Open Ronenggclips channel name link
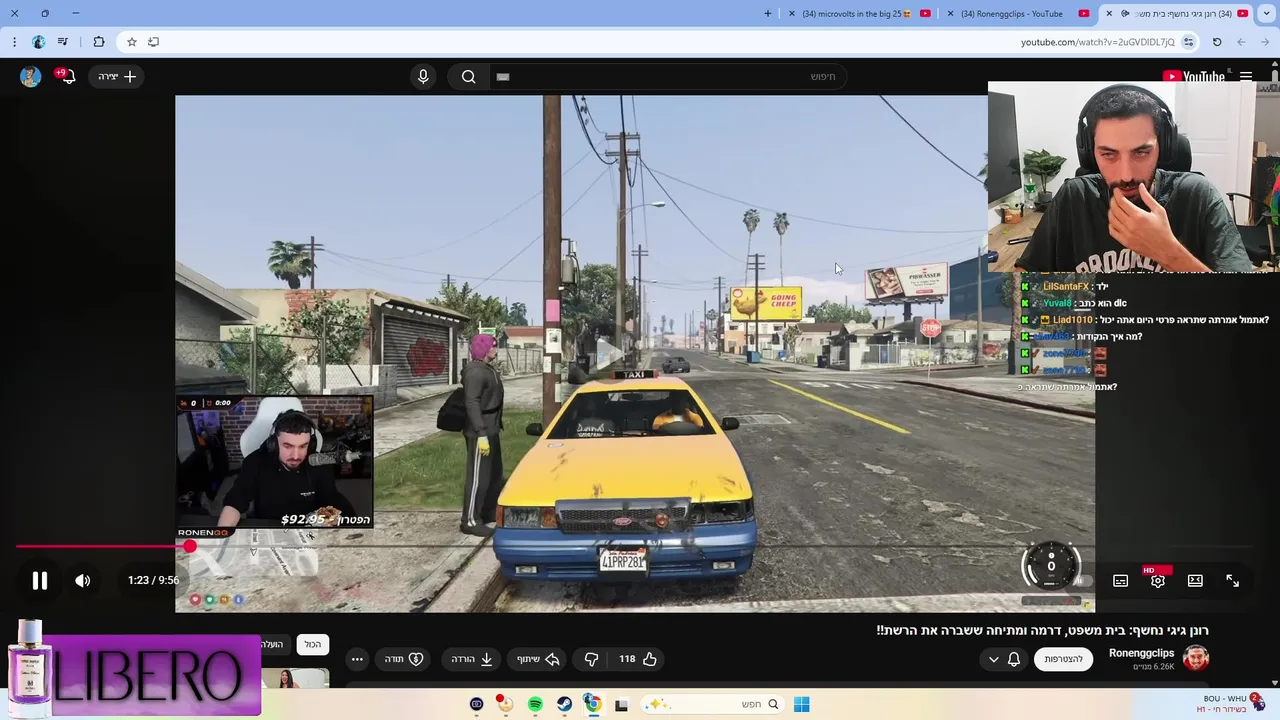 1141,653
